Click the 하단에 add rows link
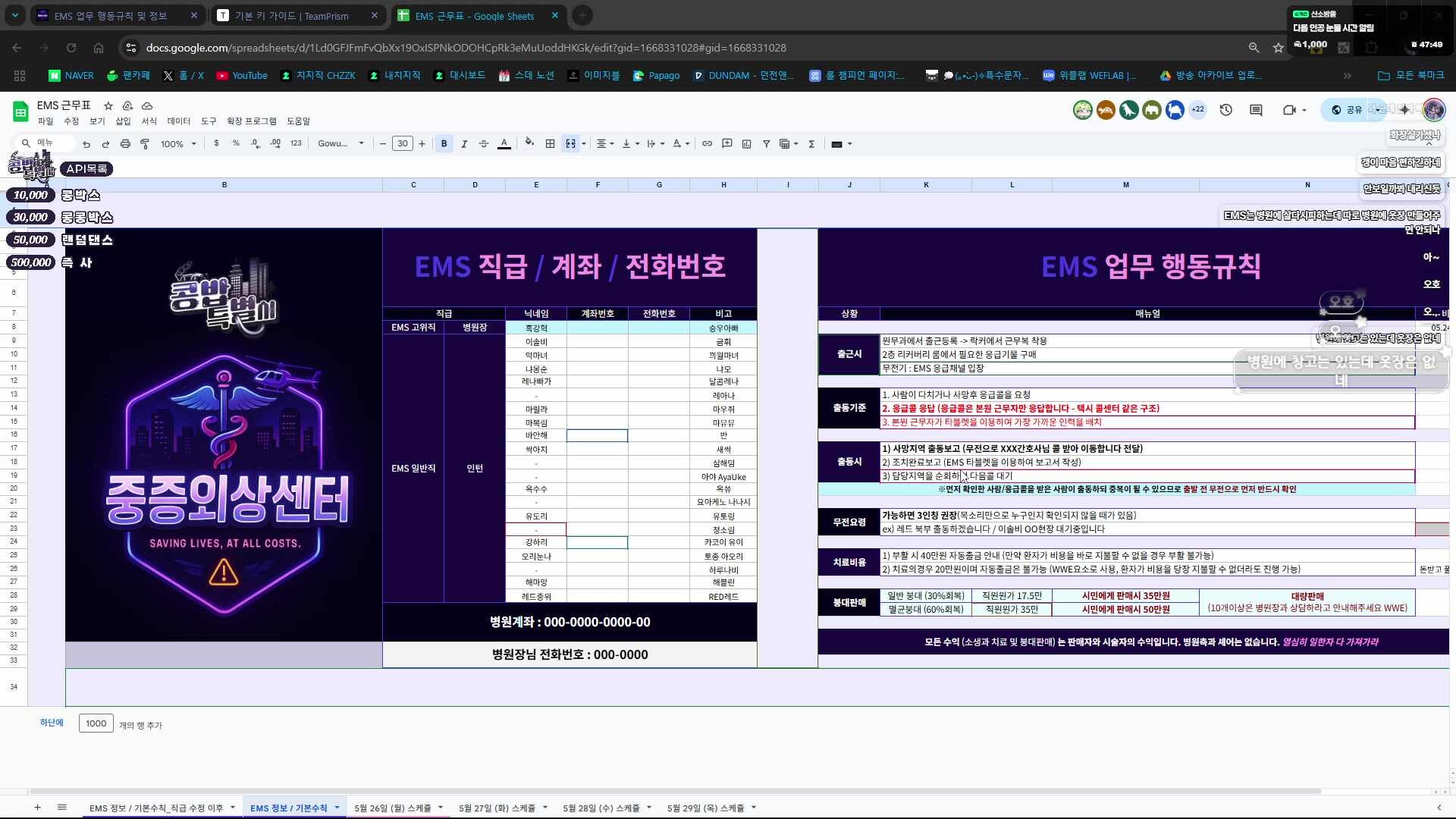The height and width of the screenshot is (819, 1456). click(x=52, y=723)
